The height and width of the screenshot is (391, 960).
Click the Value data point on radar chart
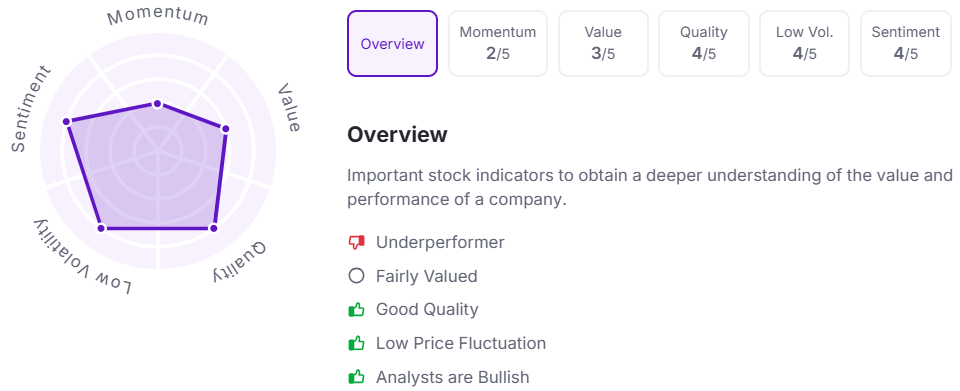point(225,129)
